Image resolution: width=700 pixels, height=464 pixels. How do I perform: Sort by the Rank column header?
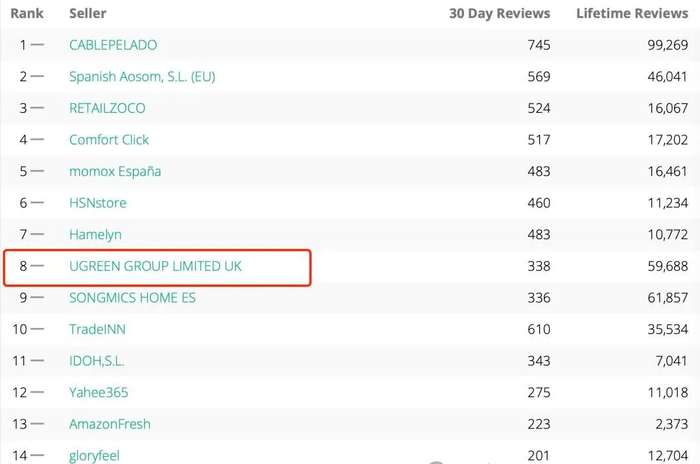click(27, 13)
